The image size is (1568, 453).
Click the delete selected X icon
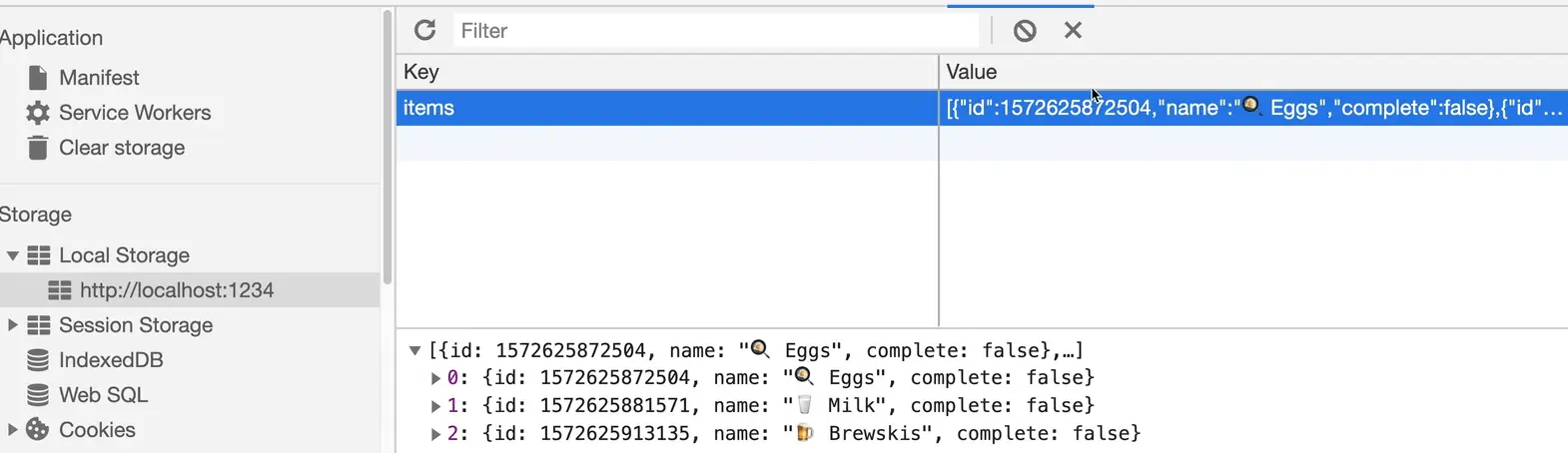click(1073, 30)
